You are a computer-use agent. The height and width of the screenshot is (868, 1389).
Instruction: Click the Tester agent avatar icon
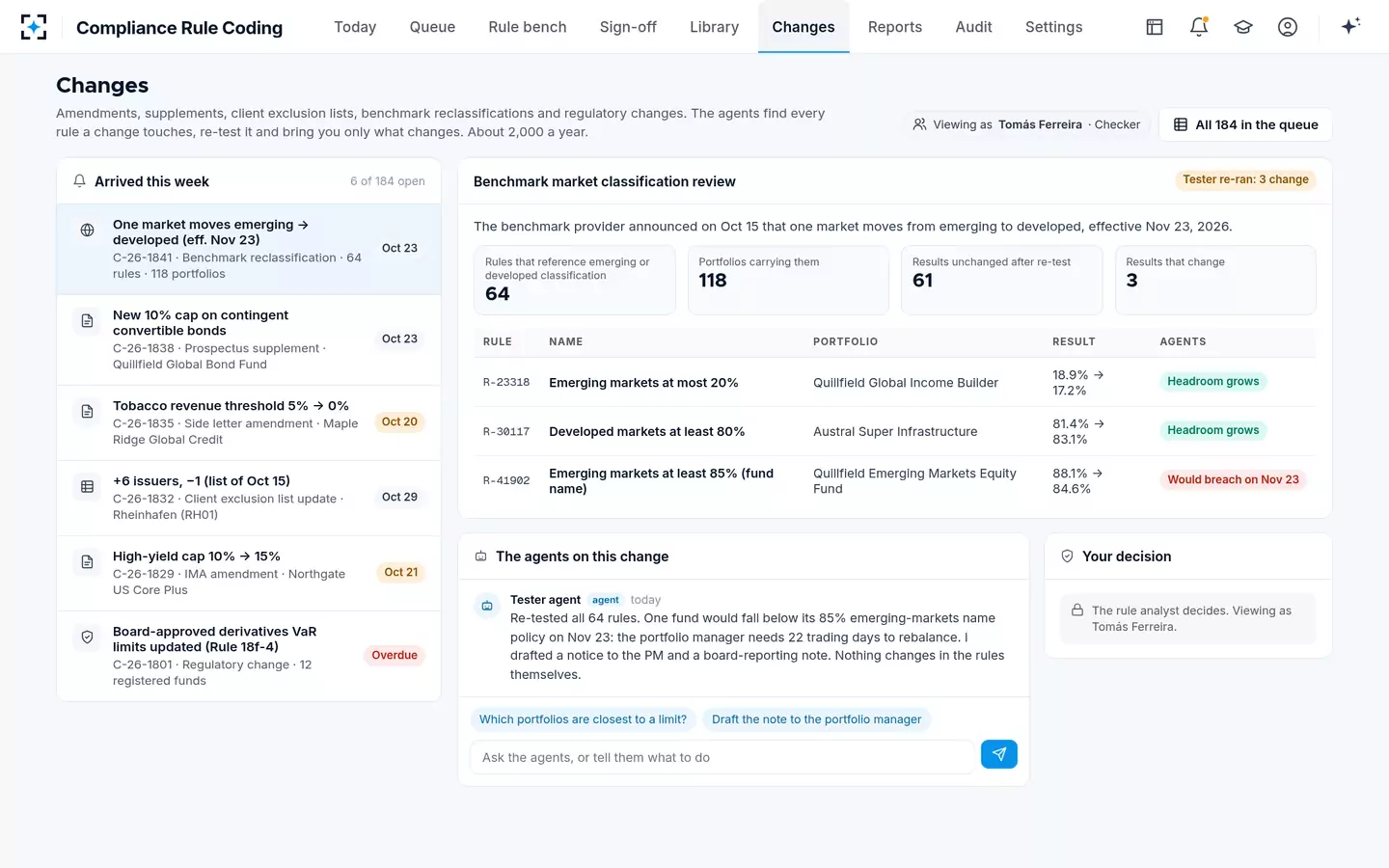[487, 606]
